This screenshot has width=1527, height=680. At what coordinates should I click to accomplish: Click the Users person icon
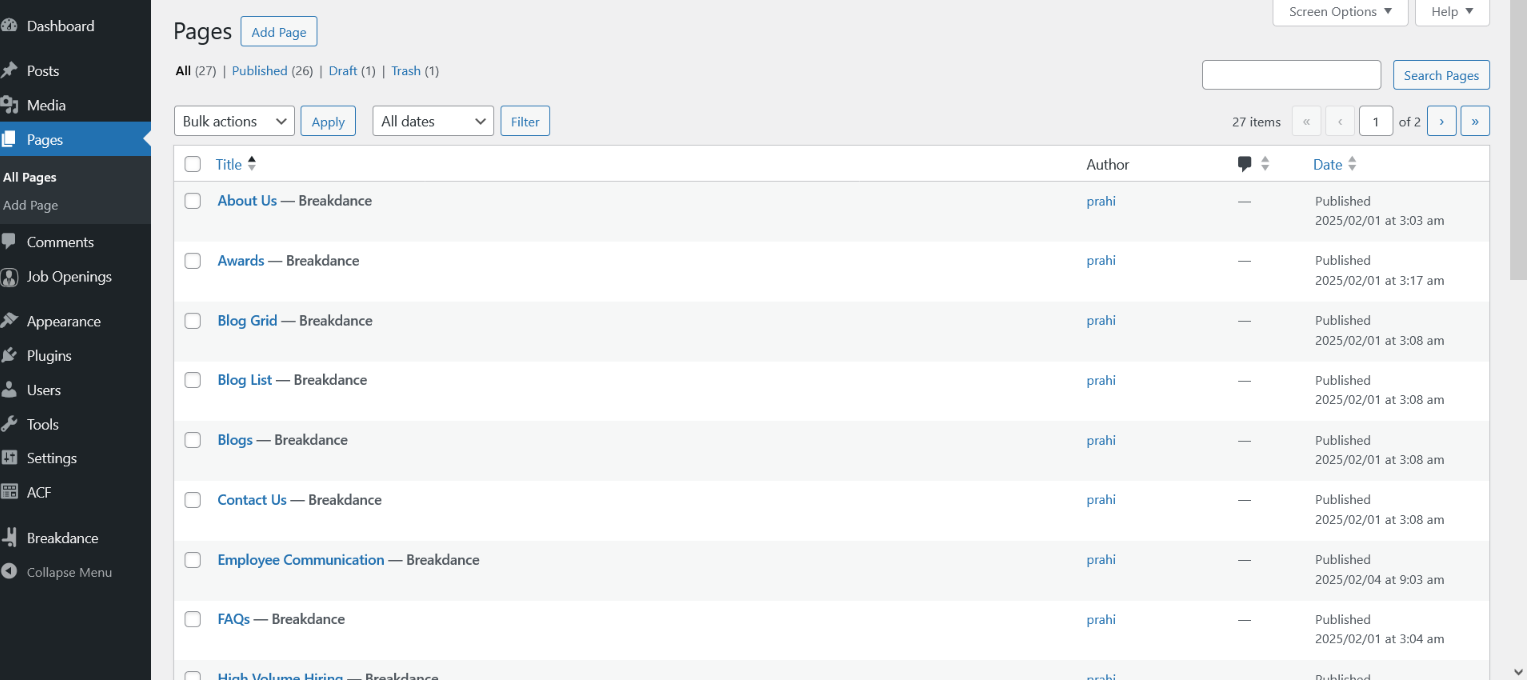(9, 390)
